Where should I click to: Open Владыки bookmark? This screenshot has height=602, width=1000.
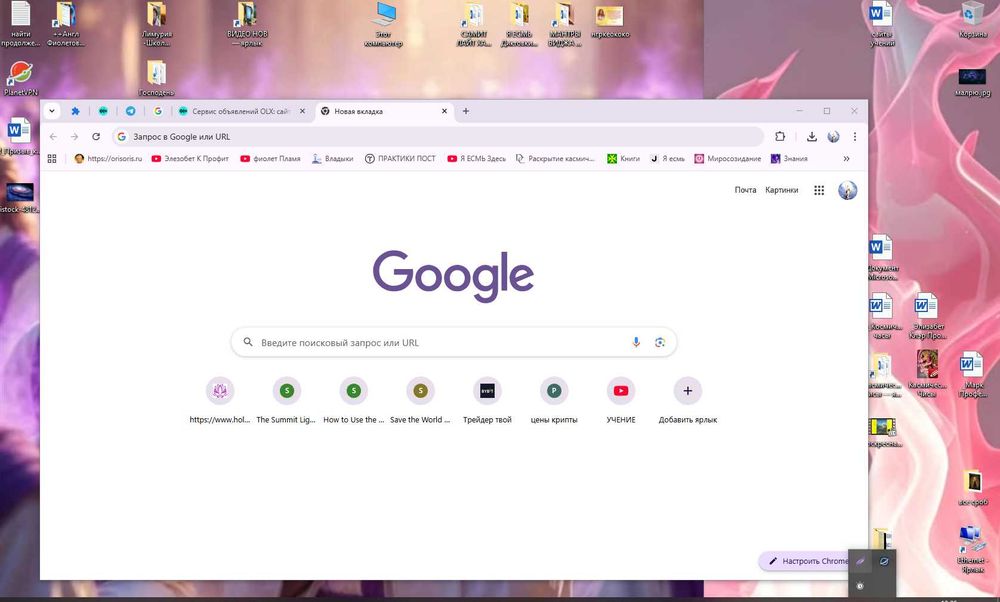[332, 159]
